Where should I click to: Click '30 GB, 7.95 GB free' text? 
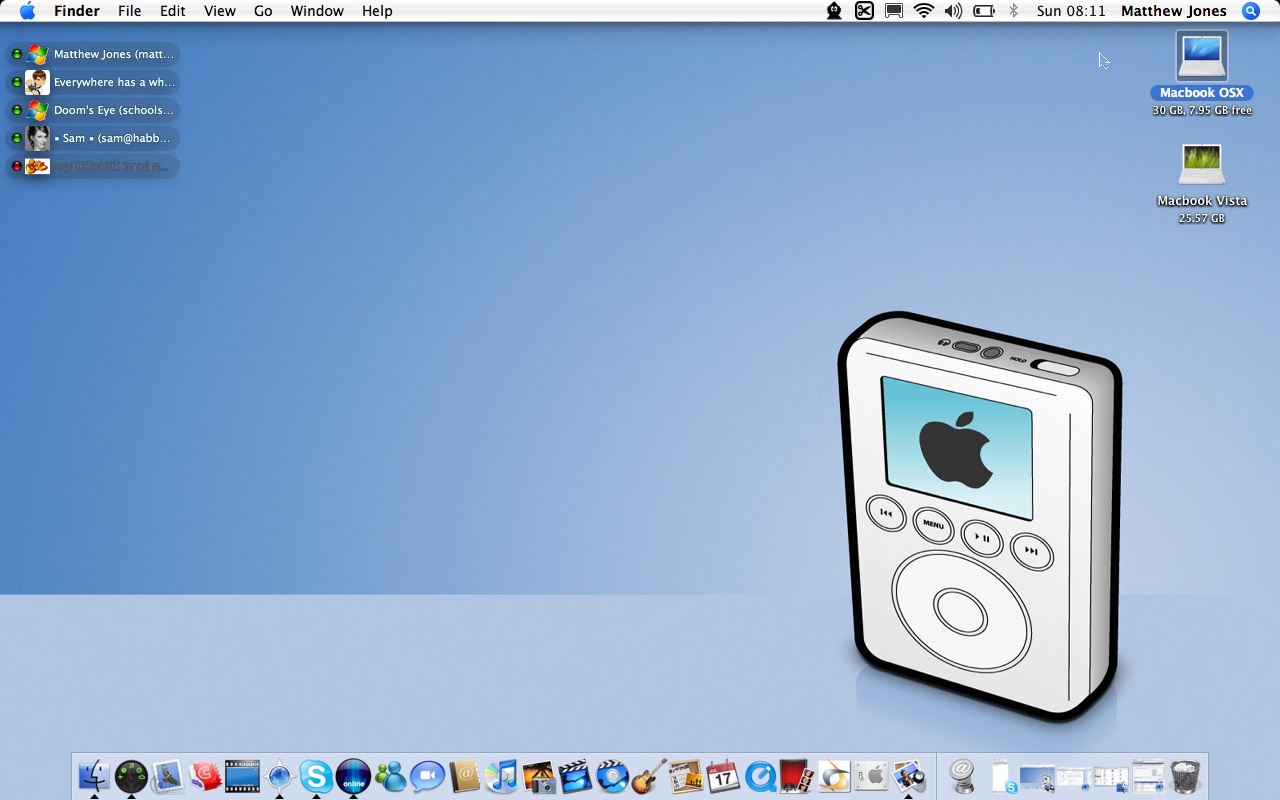coord(1202,110)
